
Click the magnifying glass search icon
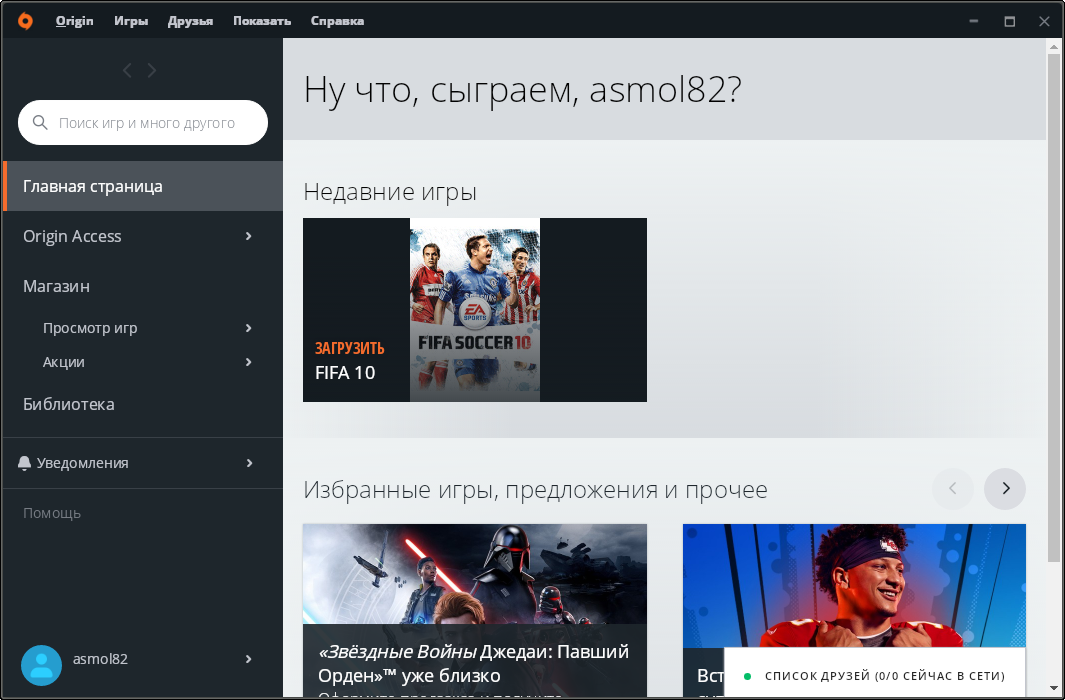40,123
